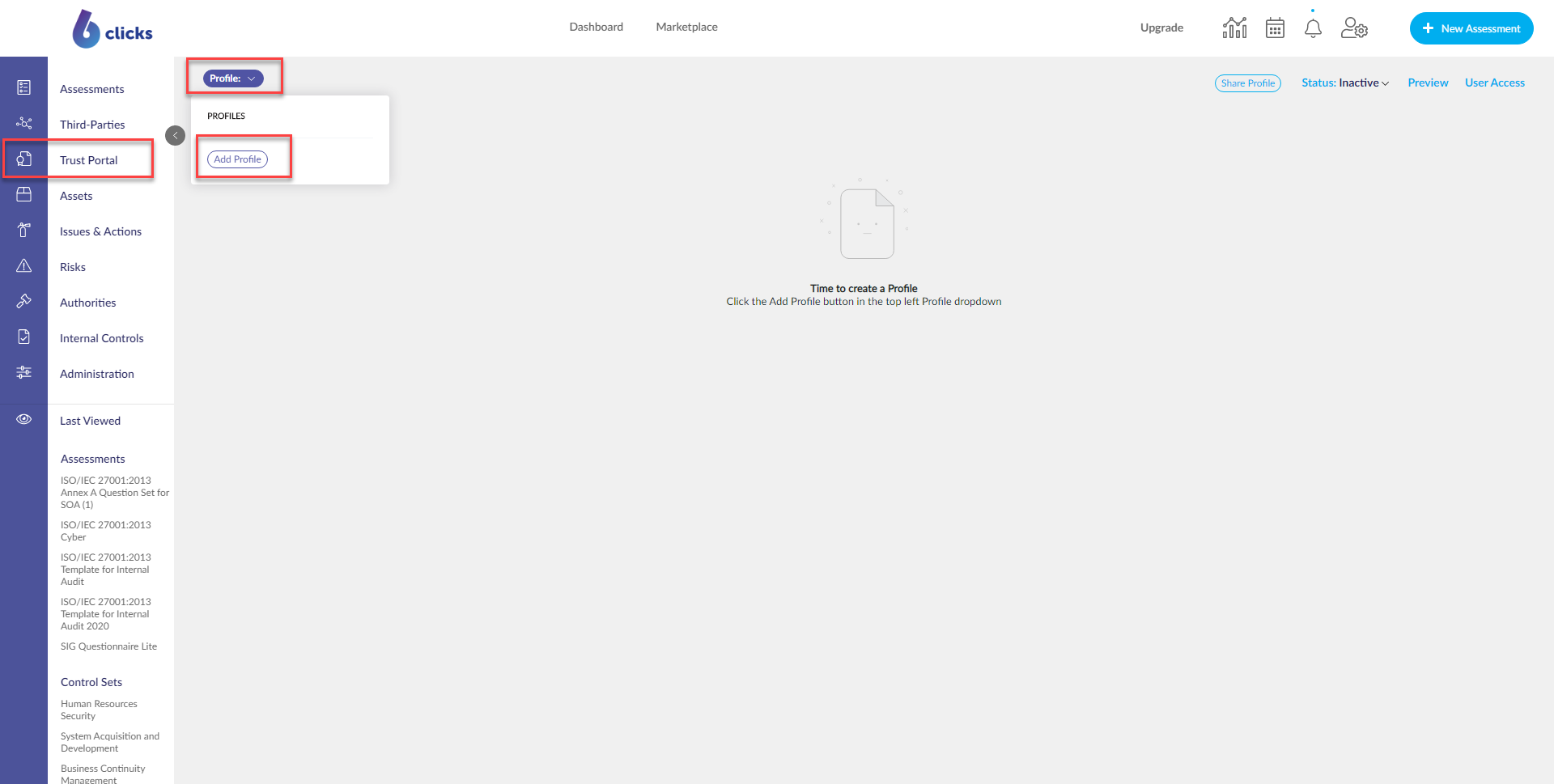Go to the Marketplace tab

[x=686, y=27]
